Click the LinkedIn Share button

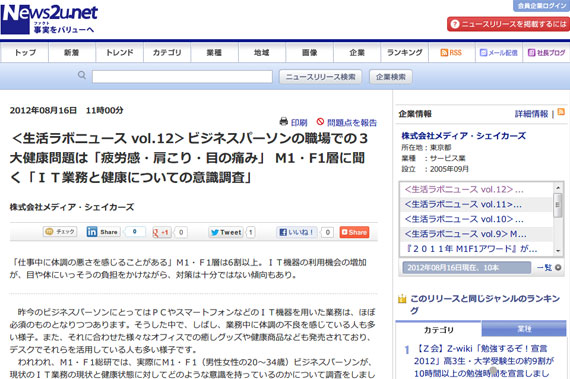(103, 232)
